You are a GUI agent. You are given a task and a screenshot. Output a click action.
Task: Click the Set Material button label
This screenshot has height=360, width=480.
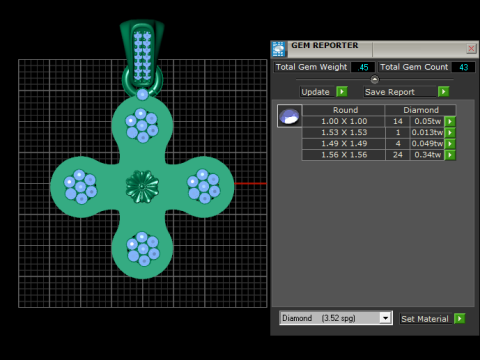click(425, 319)
